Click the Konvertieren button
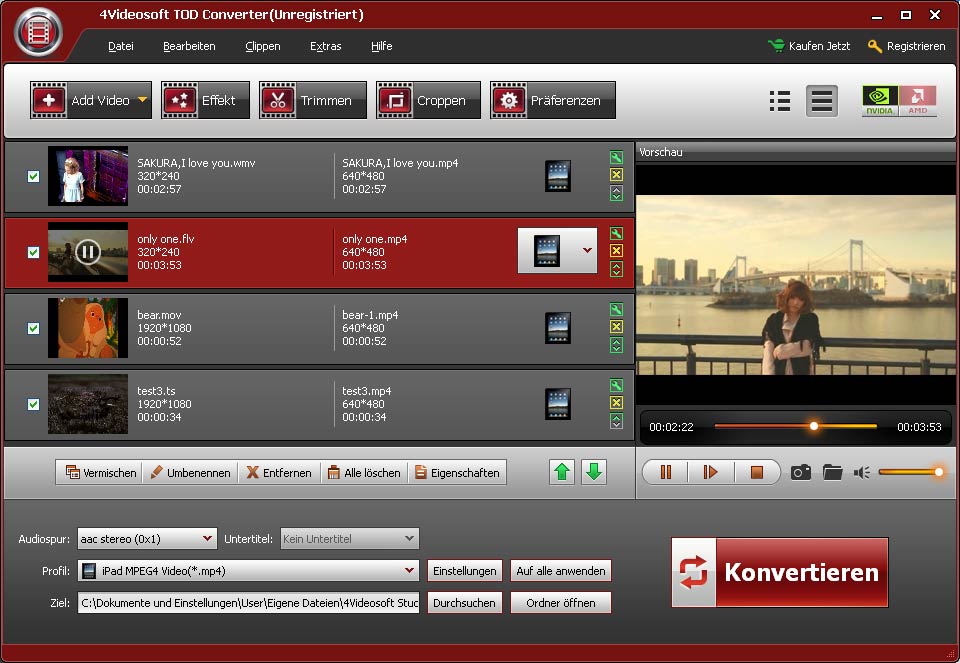Viewport: 960px width, 663px height. click(x=780, y=572)
